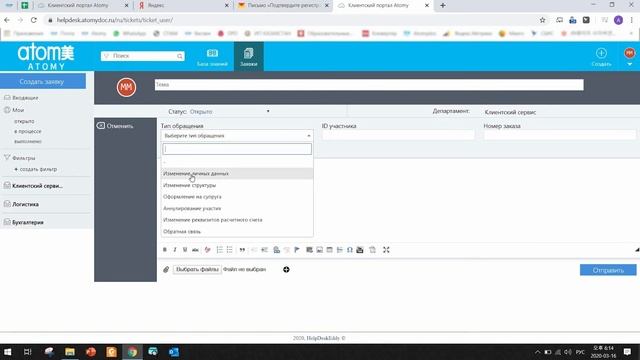Toggle bold formatting in editor toolbar

point(165,250)
